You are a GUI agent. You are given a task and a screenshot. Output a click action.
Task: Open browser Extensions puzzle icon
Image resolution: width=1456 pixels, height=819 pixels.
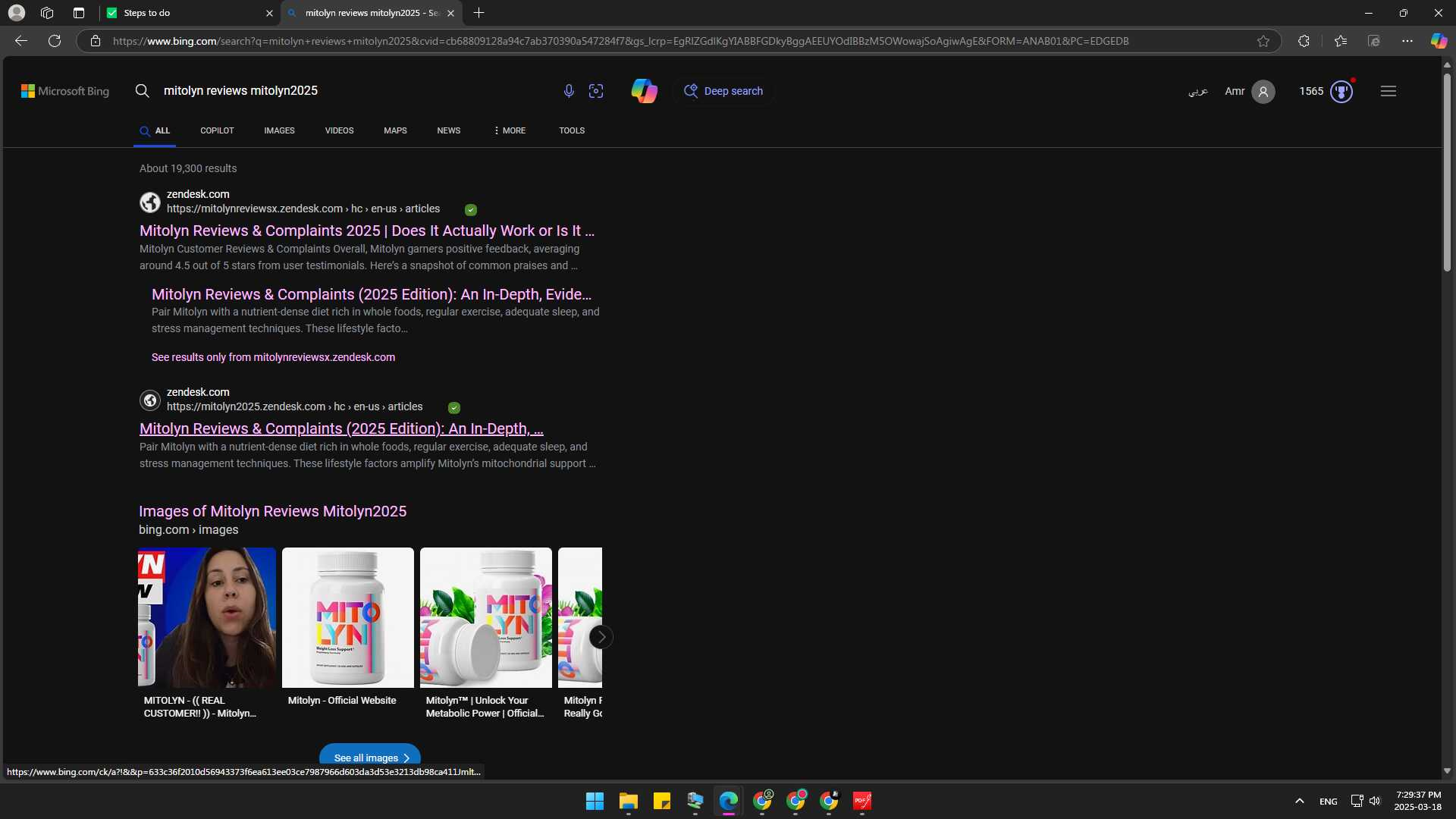1304,41
